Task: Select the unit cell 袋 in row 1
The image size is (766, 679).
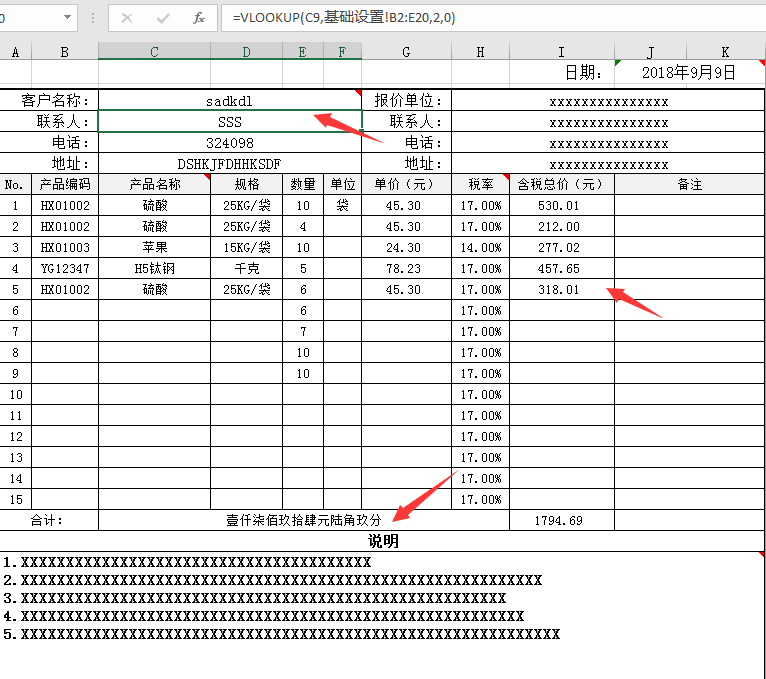Action: click(x=342, y=206)
